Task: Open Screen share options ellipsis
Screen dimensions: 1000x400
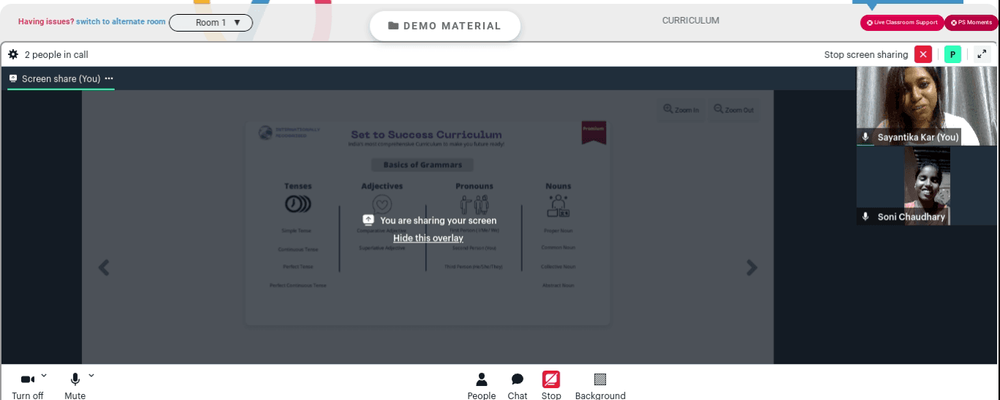Action: tap(109, 78)
